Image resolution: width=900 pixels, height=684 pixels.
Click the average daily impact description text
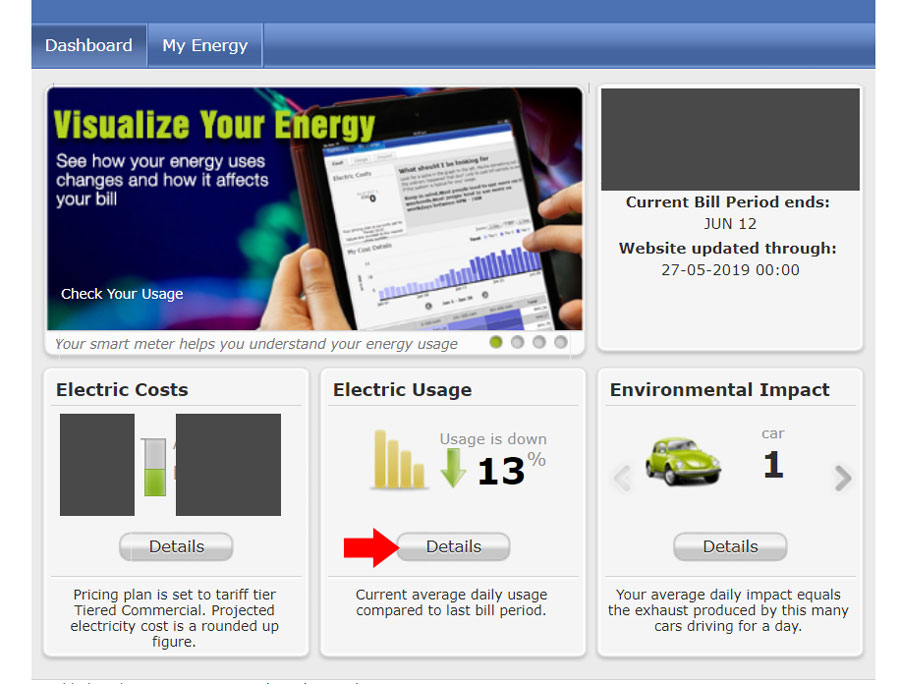tap(728, 610)
